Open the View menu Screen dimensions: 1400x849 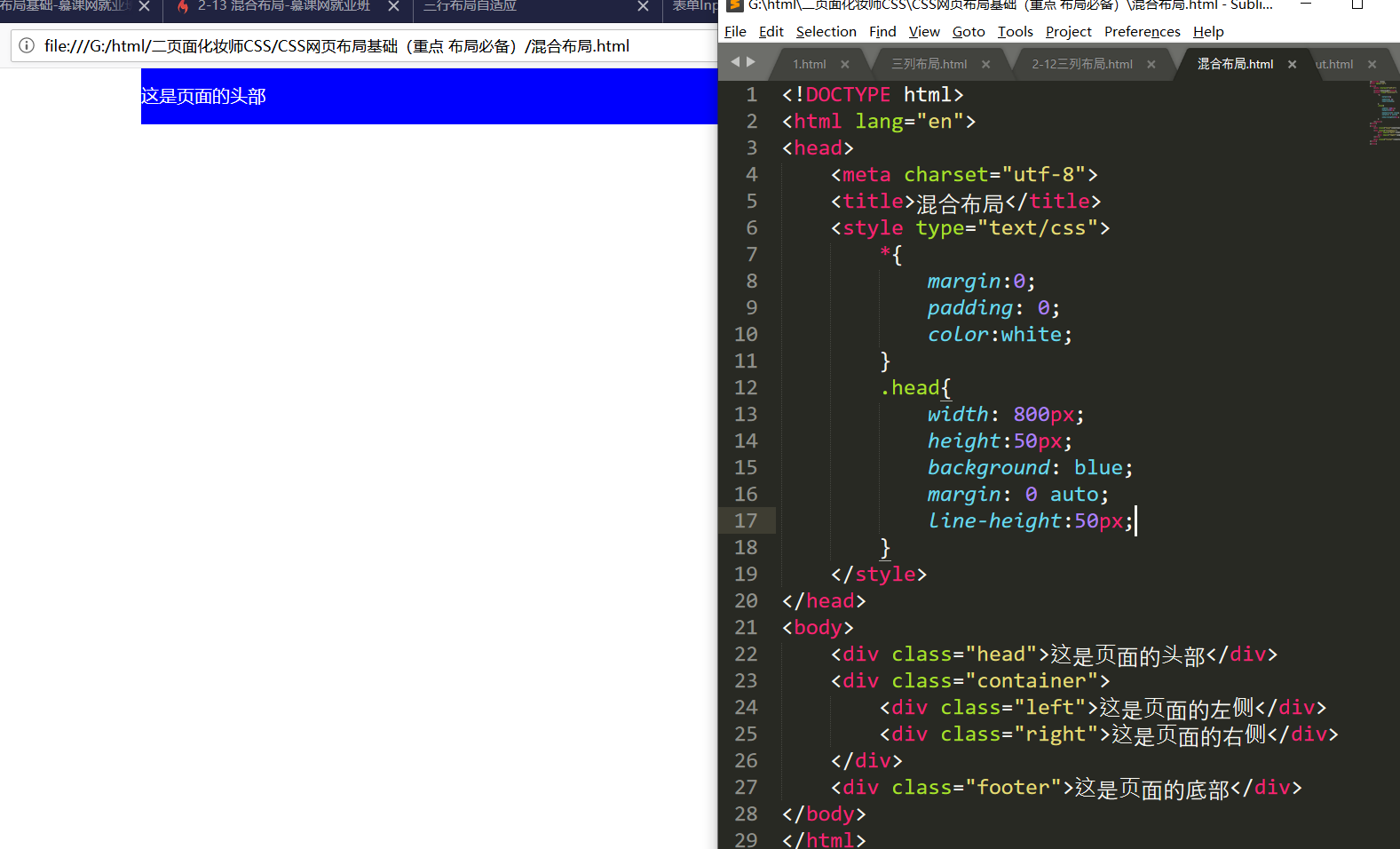[924, 32]
